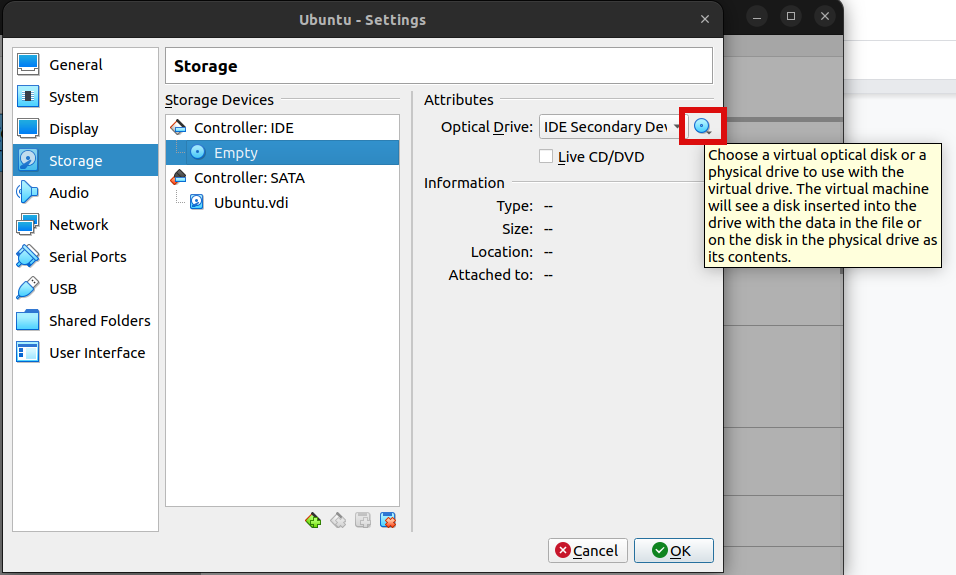
Task: Close the background VirtualBox window
Action: point(825,16)
